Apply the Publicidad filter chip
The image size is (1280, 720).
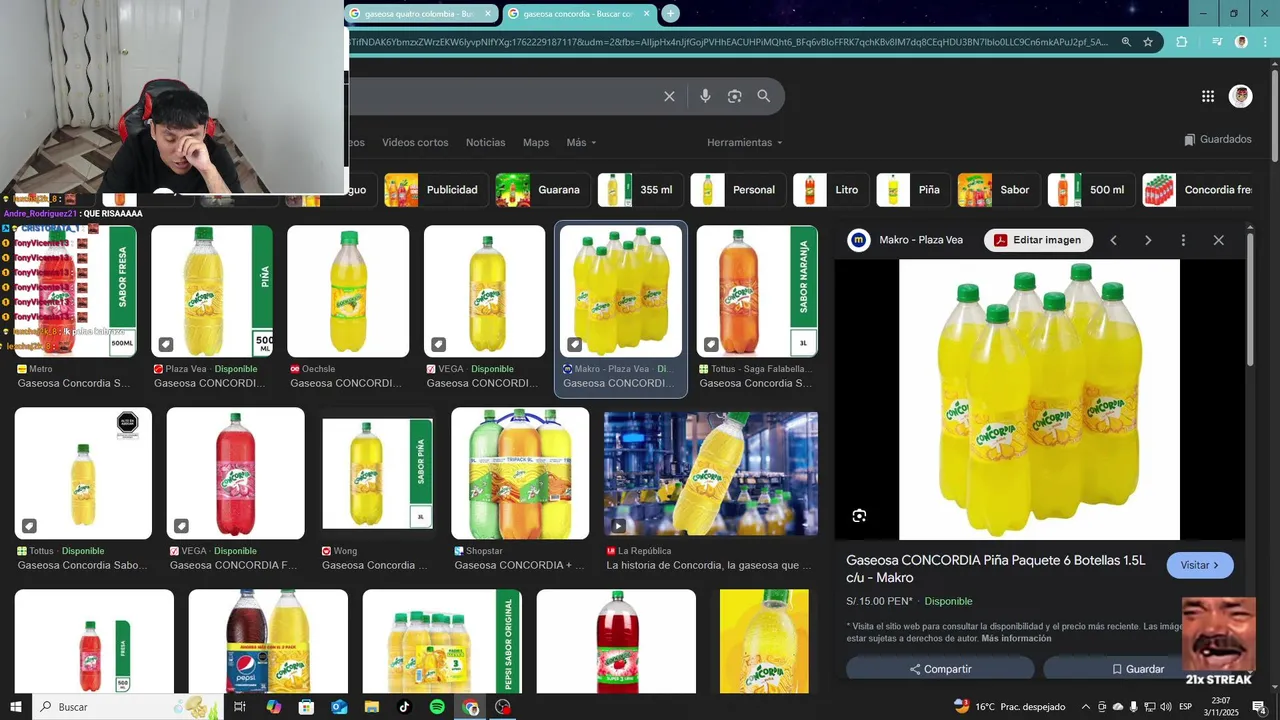434,190
